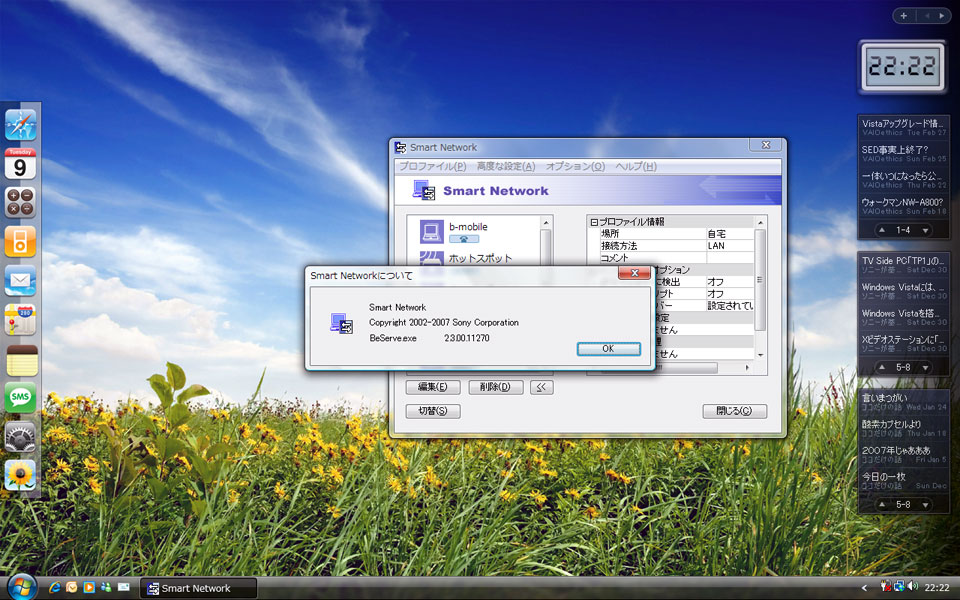
Task: Click the volume speaker tray icon
Action: point(913,587)
